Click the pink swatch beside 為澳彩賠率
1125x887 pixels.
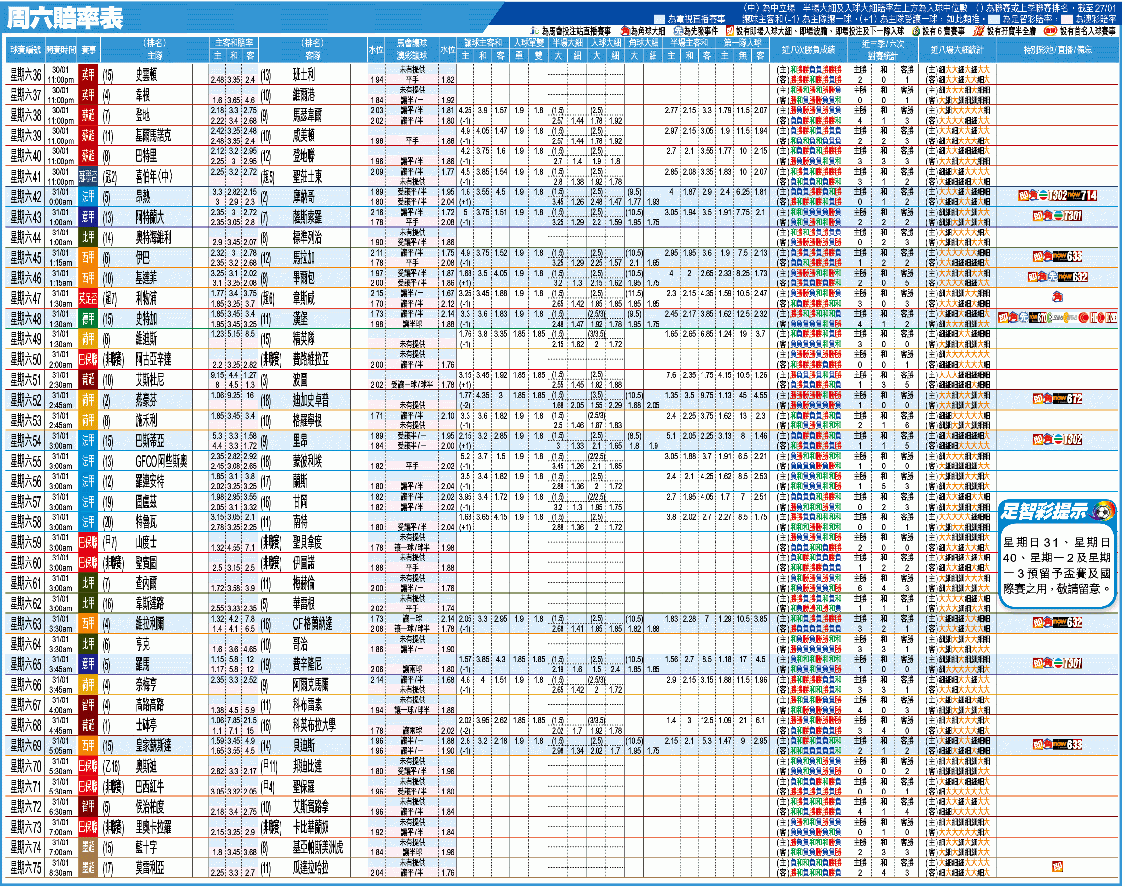[x=1066, y=19]
